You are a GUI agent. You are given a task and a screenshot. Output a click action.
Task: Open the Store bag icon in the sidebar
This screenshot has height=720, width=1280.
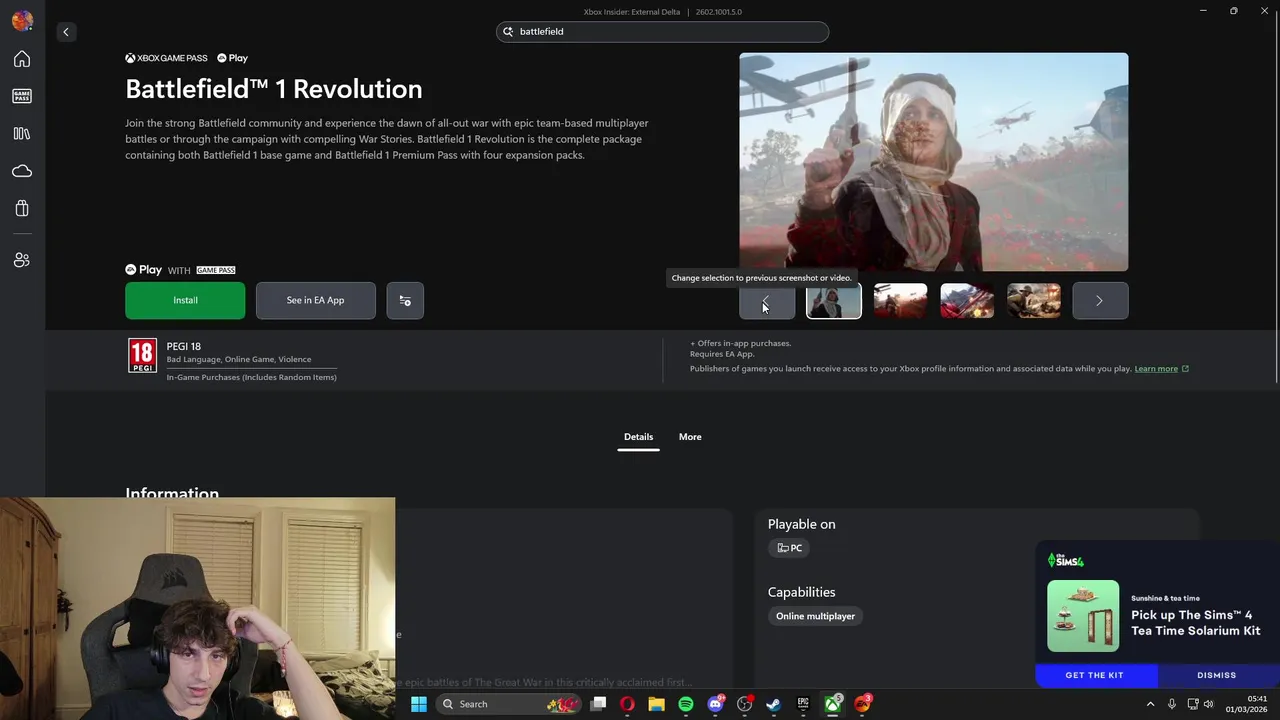pos(22,208)
